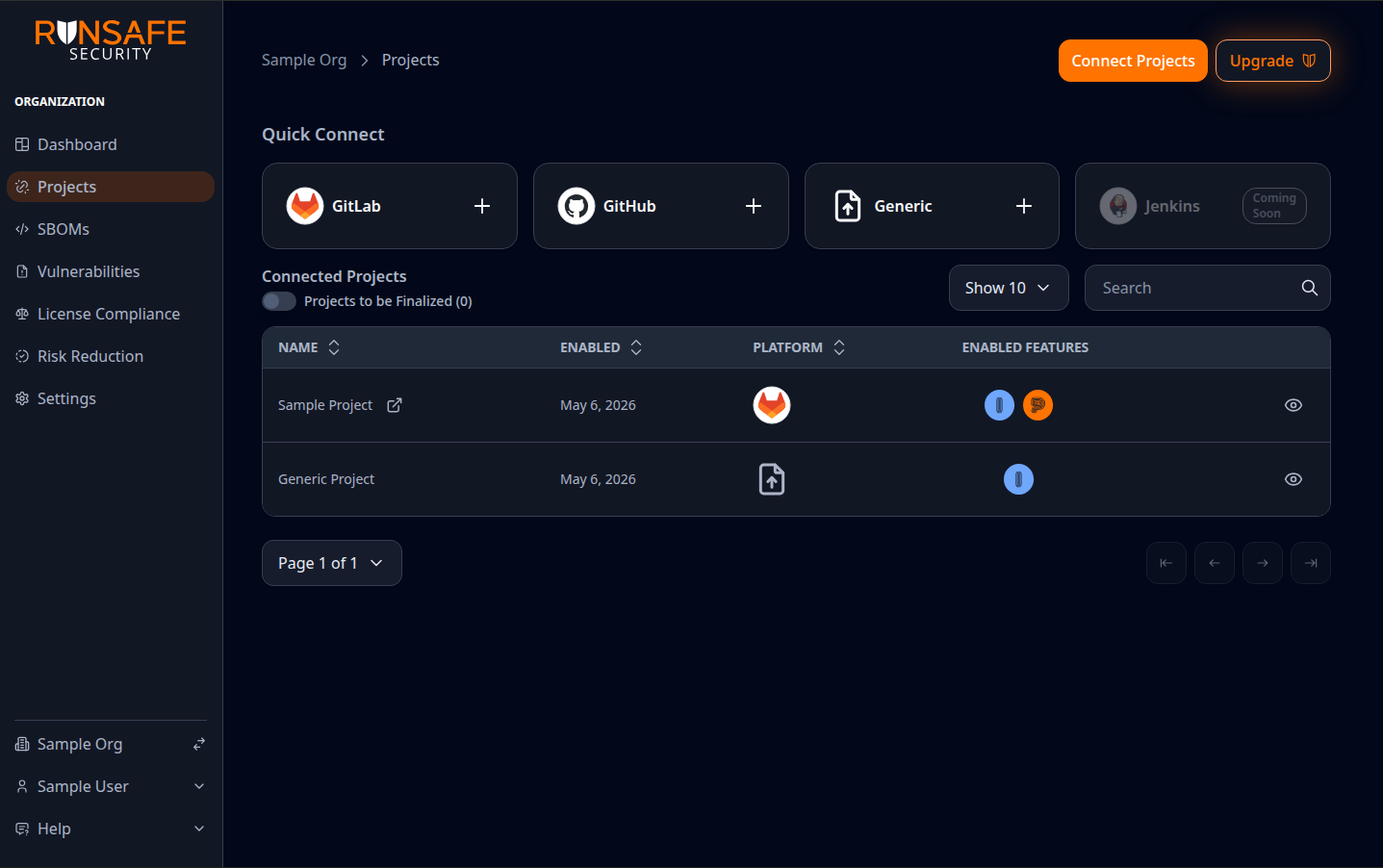Add a GitLab connection with plus icon

pyautogui.click(x=482, y=206)
